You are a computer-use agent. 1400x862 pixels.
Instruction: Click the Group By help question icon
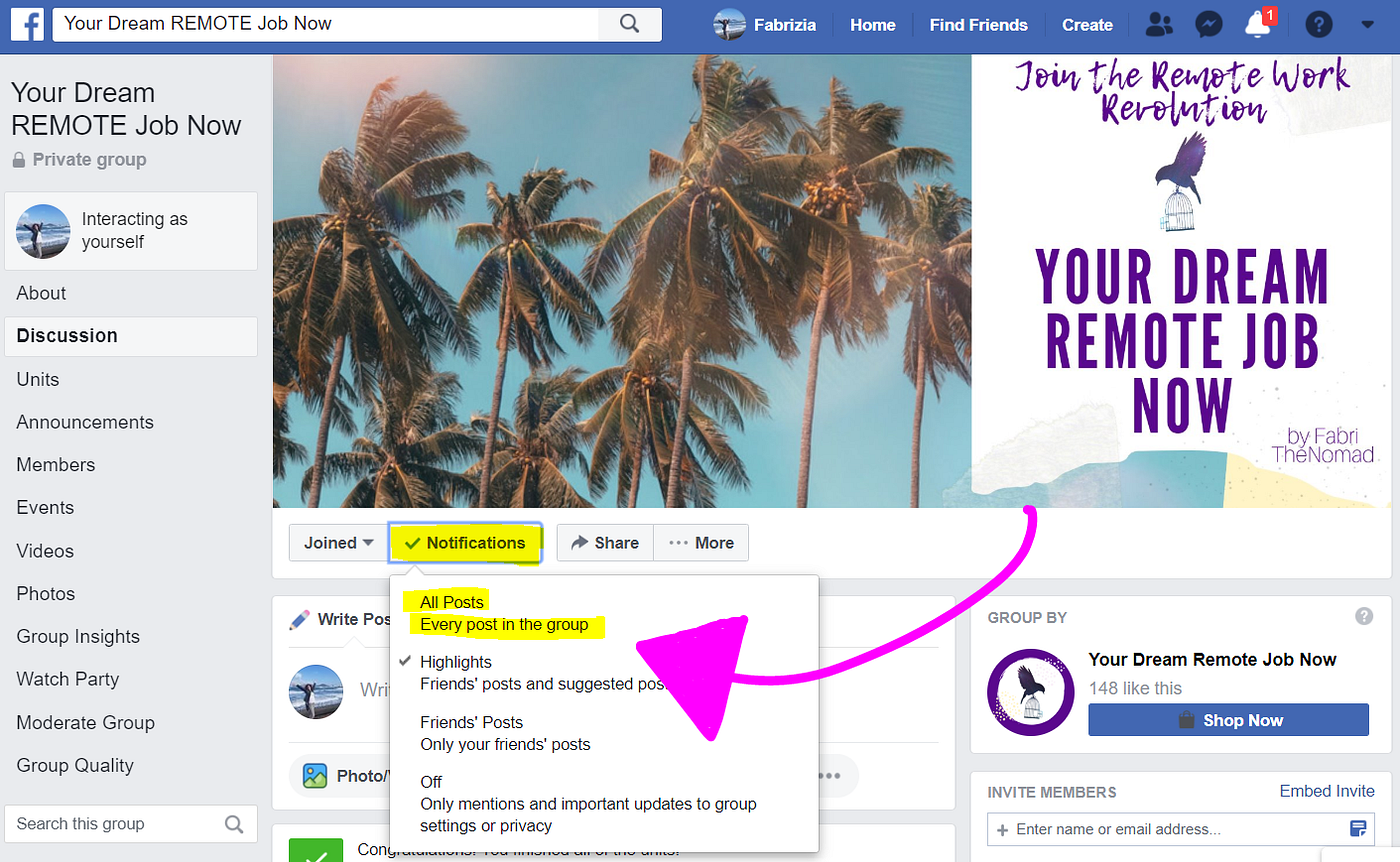1364,617
